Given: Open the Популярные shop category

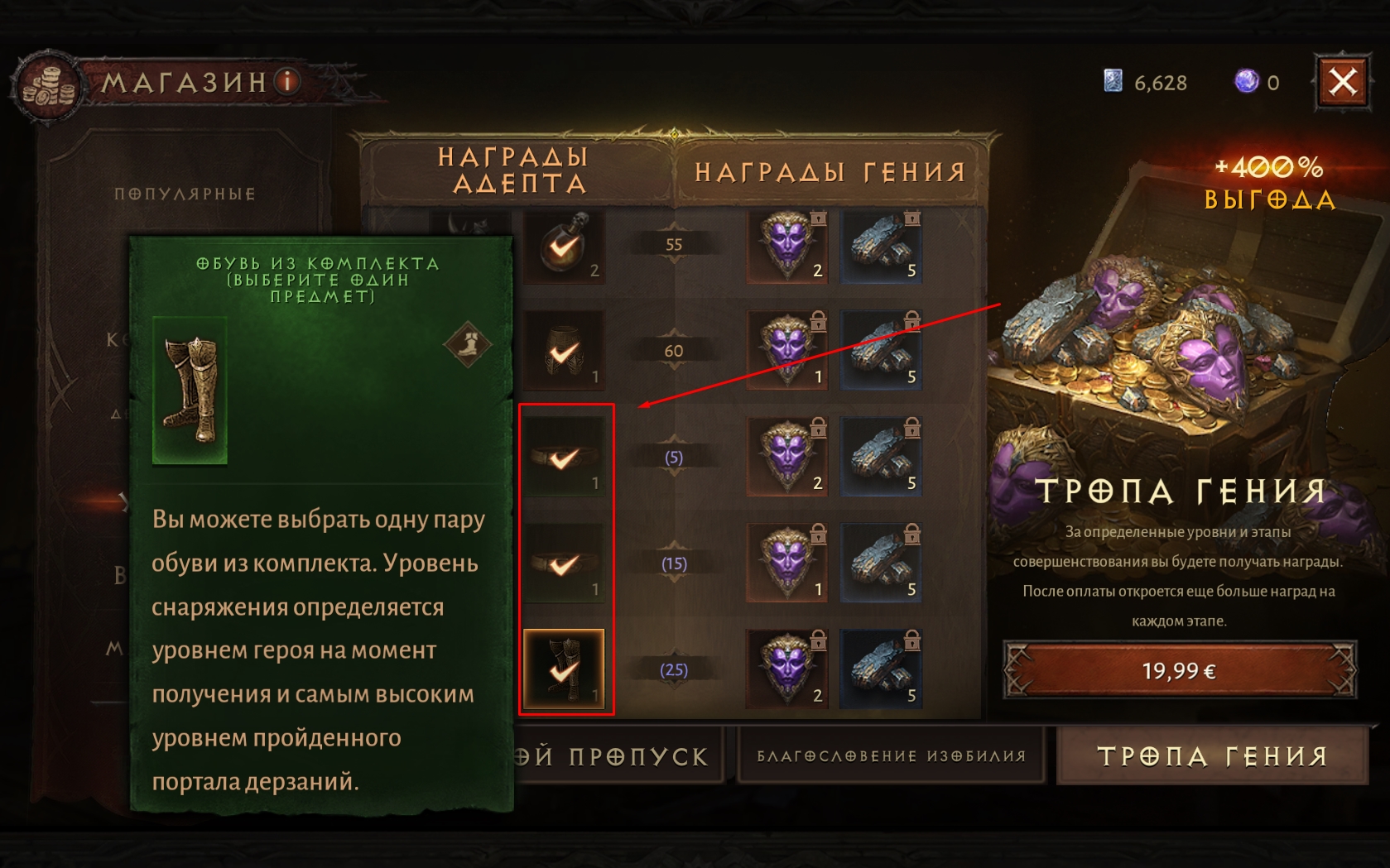Looking at the screenshot, I should coord(185,194).
